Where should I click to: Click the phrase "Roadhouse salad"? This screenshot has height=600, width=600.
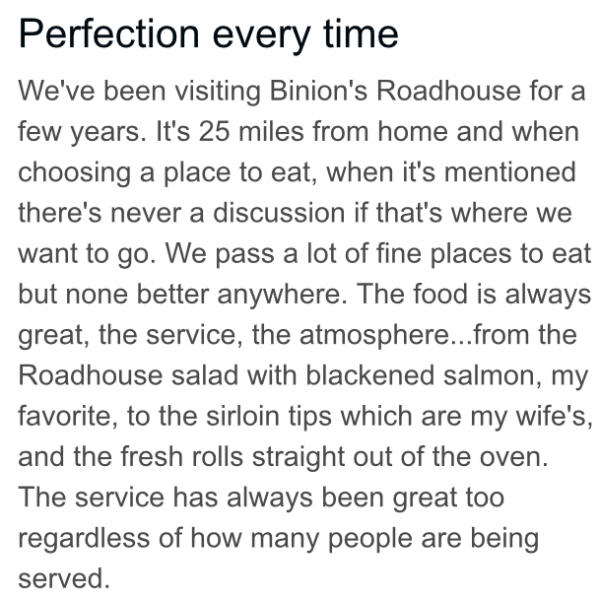pos(129,375)
